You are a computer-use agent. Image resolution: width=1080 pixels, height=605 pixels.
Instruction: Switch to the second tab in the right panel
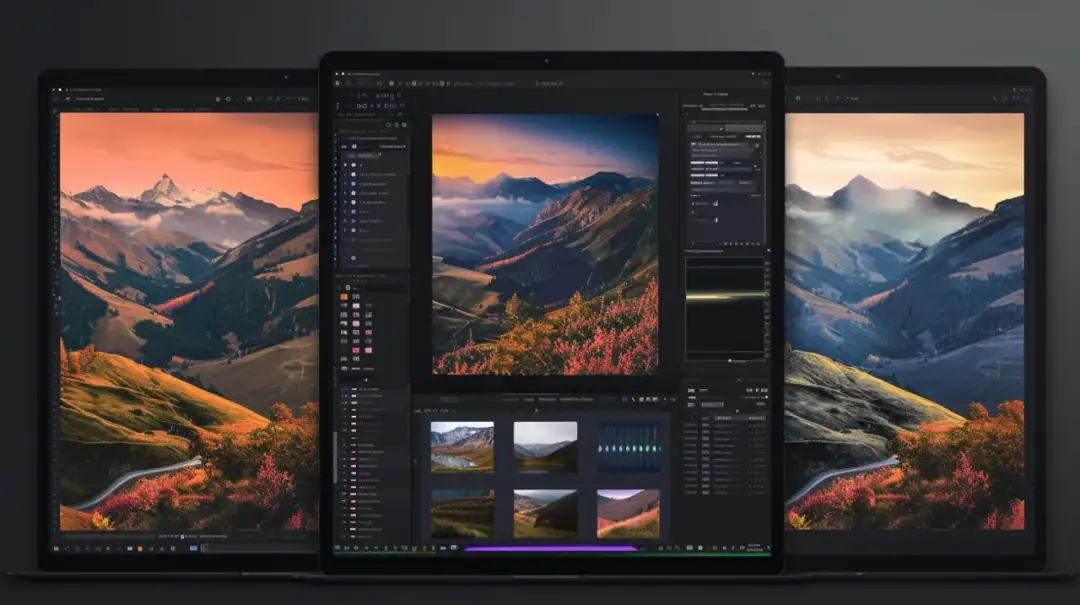(x=724, y=106)
